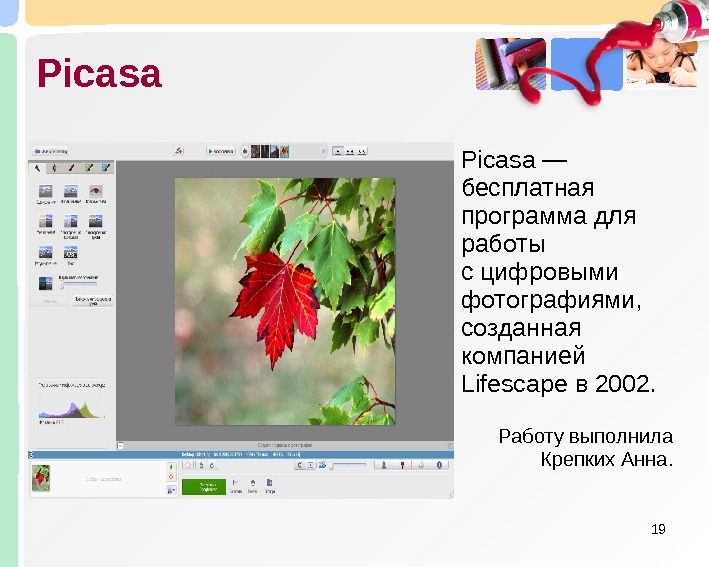Switch to single image view mode
The height and width of the screenshot is (567, 709).
338,151
